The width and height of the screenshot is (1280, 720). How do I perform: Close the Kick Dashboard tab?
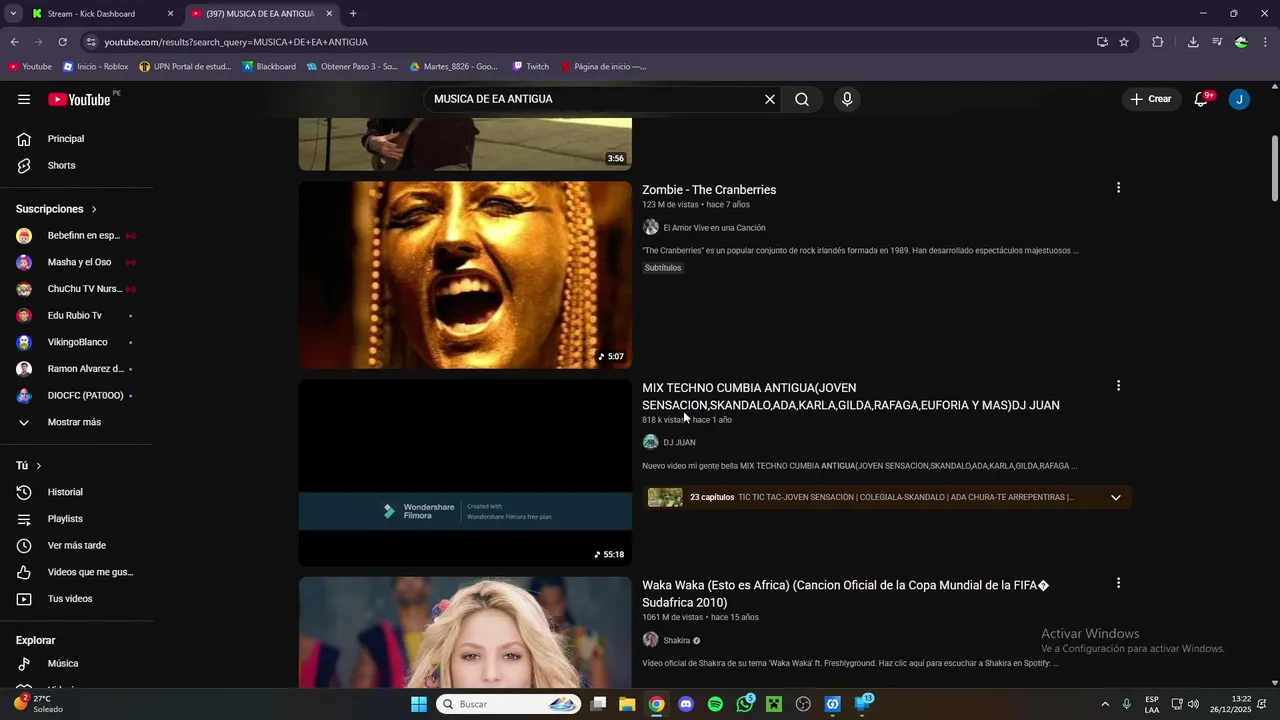click(x=170, y=14)
